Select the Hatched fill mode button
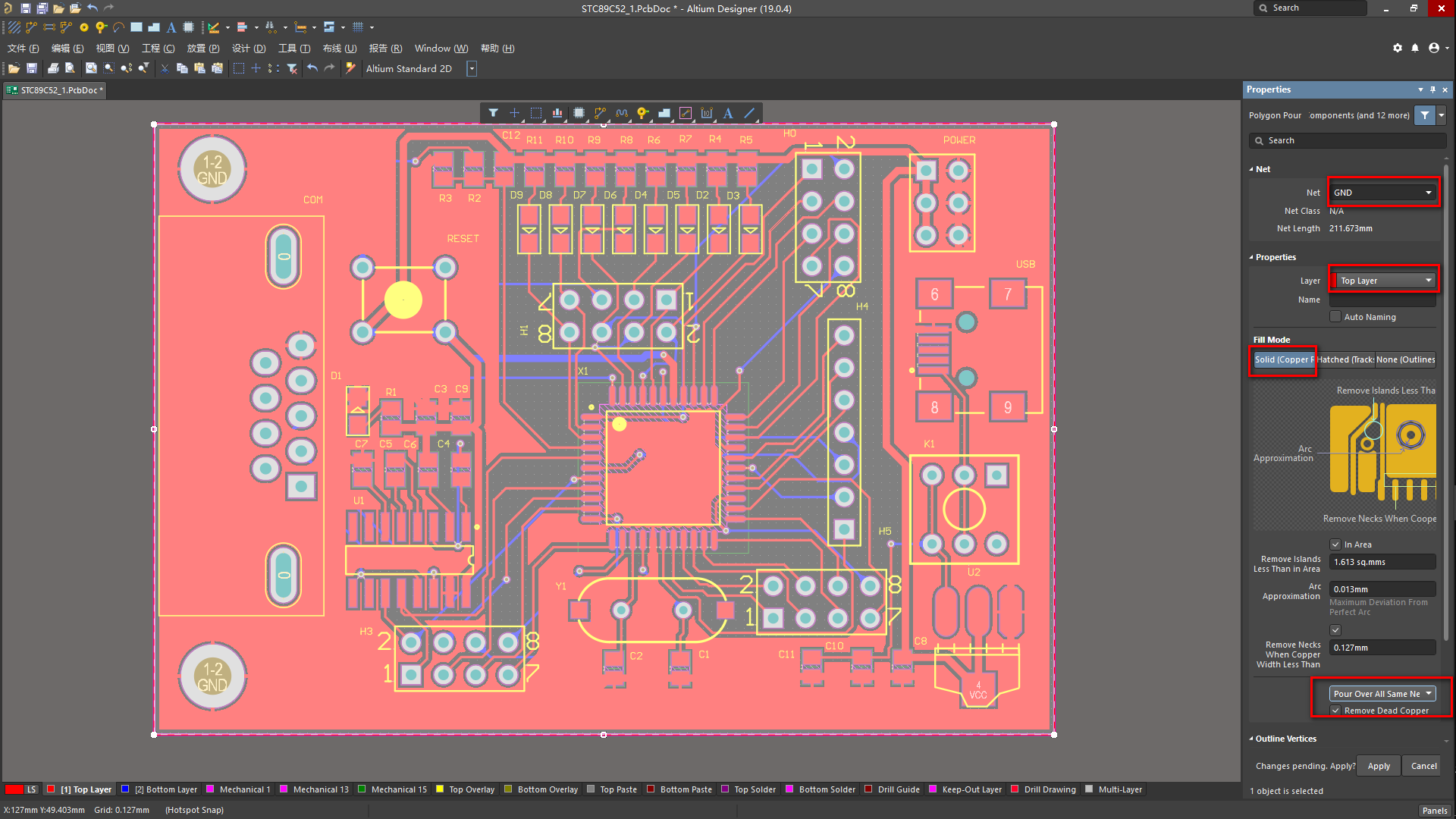 pos(1345,359)
